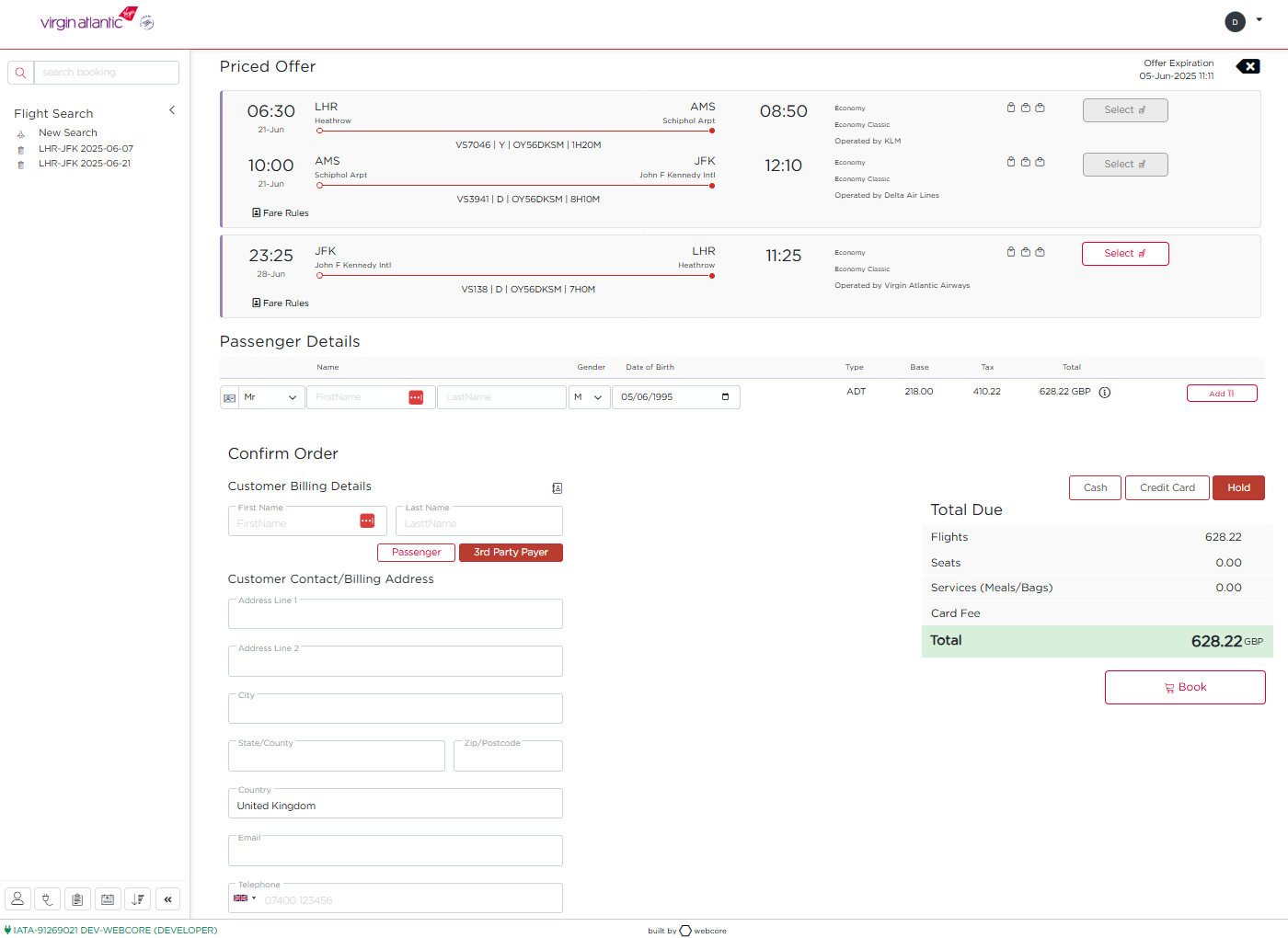Click the second baggage icon on KLM segment
The image size is (1288, 938).
pos(1026,108)
